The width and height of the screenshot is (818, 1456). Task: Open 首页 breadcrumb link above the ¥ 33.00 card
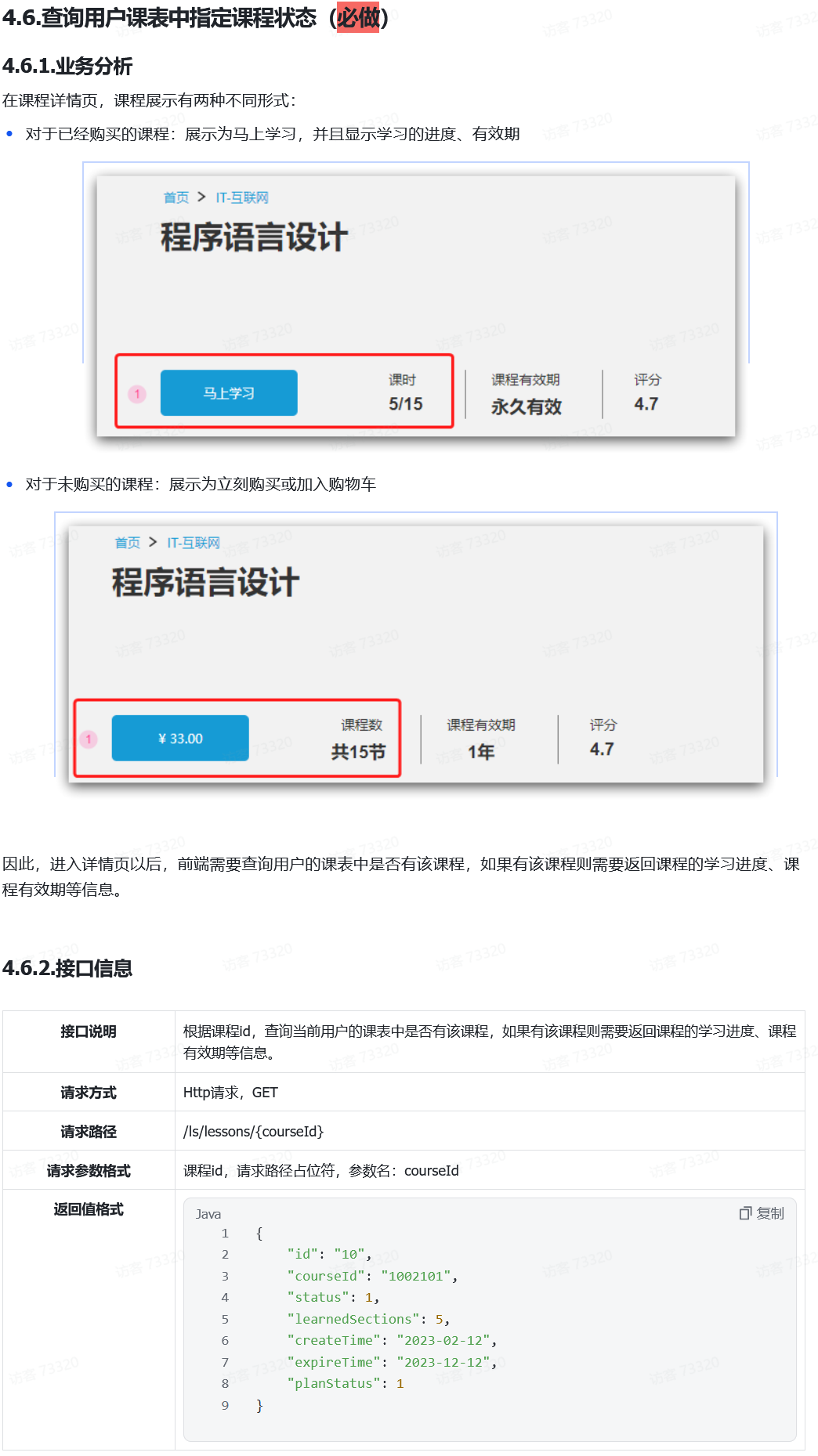pyautogui.click(x=127, y=543)
